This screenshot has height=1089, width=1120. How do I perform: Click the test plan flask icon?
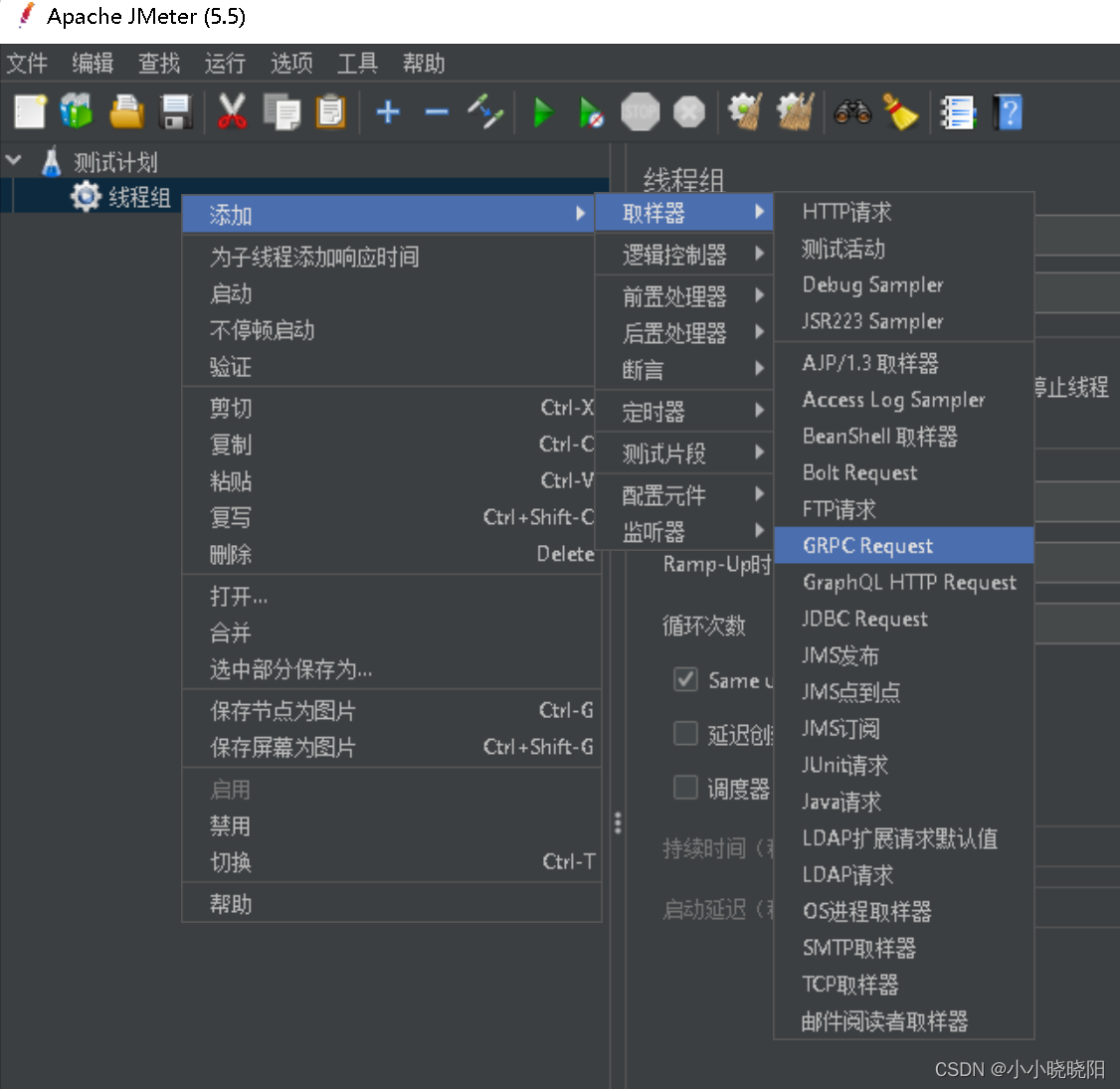[51, 162]
